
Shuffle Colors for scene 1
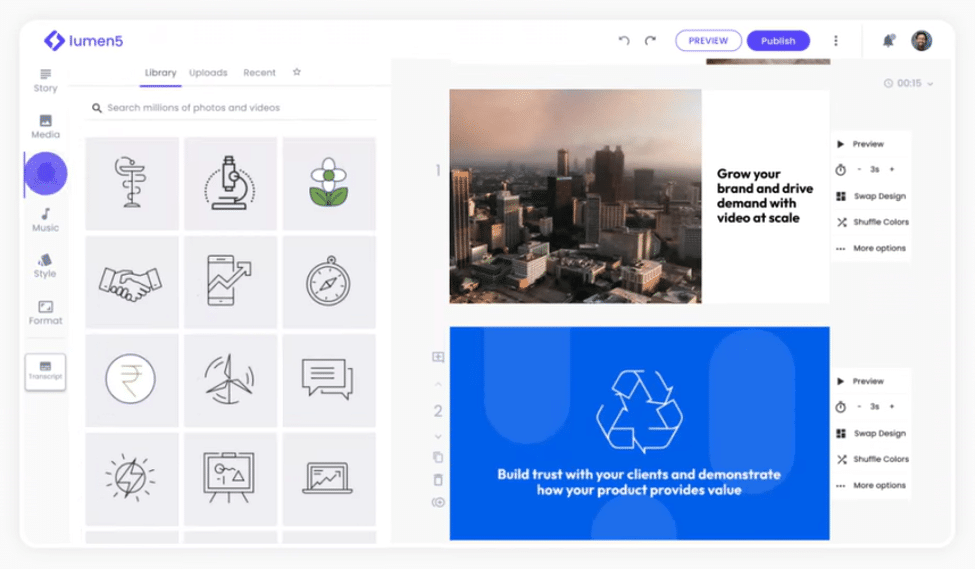tap(872, 222)
